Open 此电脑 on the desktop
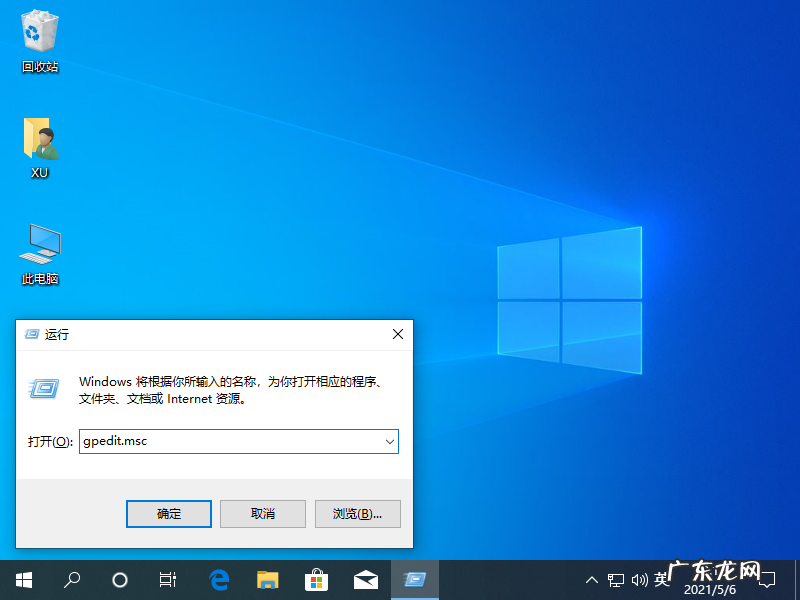This screenshot has height=600, width=800. [38, 250]
